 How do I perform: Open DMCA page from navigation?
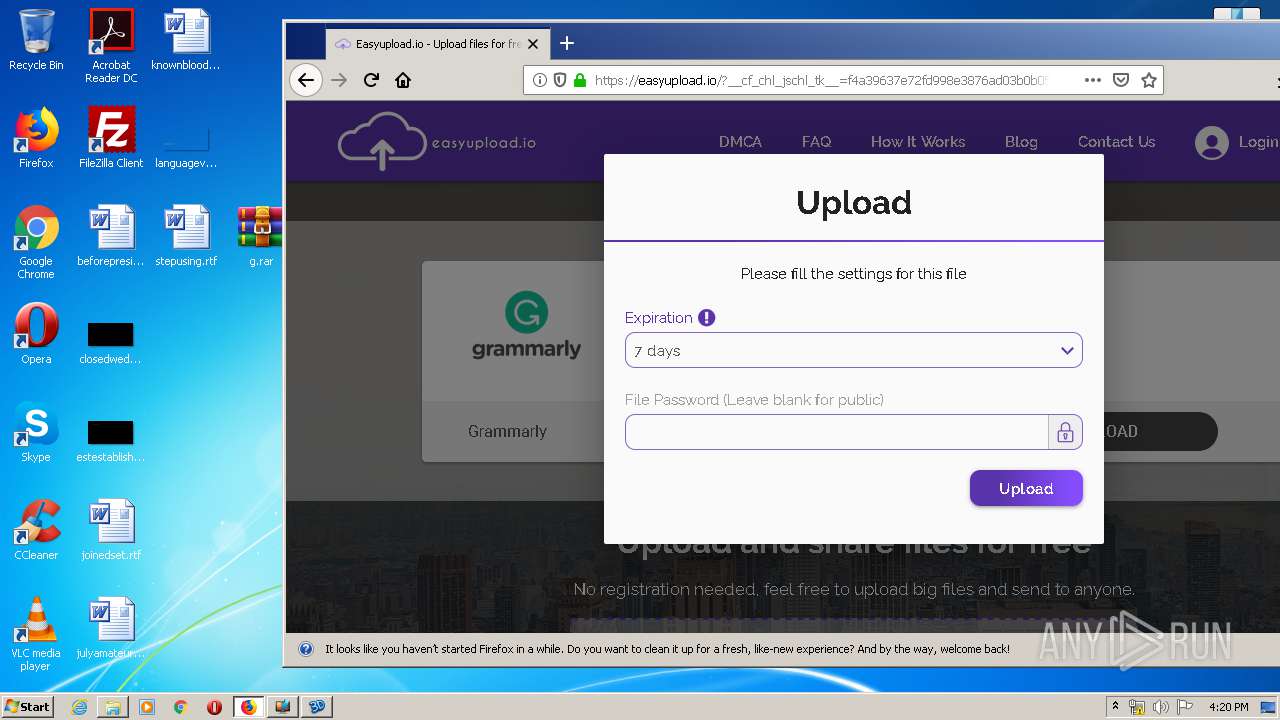(740, 142)
